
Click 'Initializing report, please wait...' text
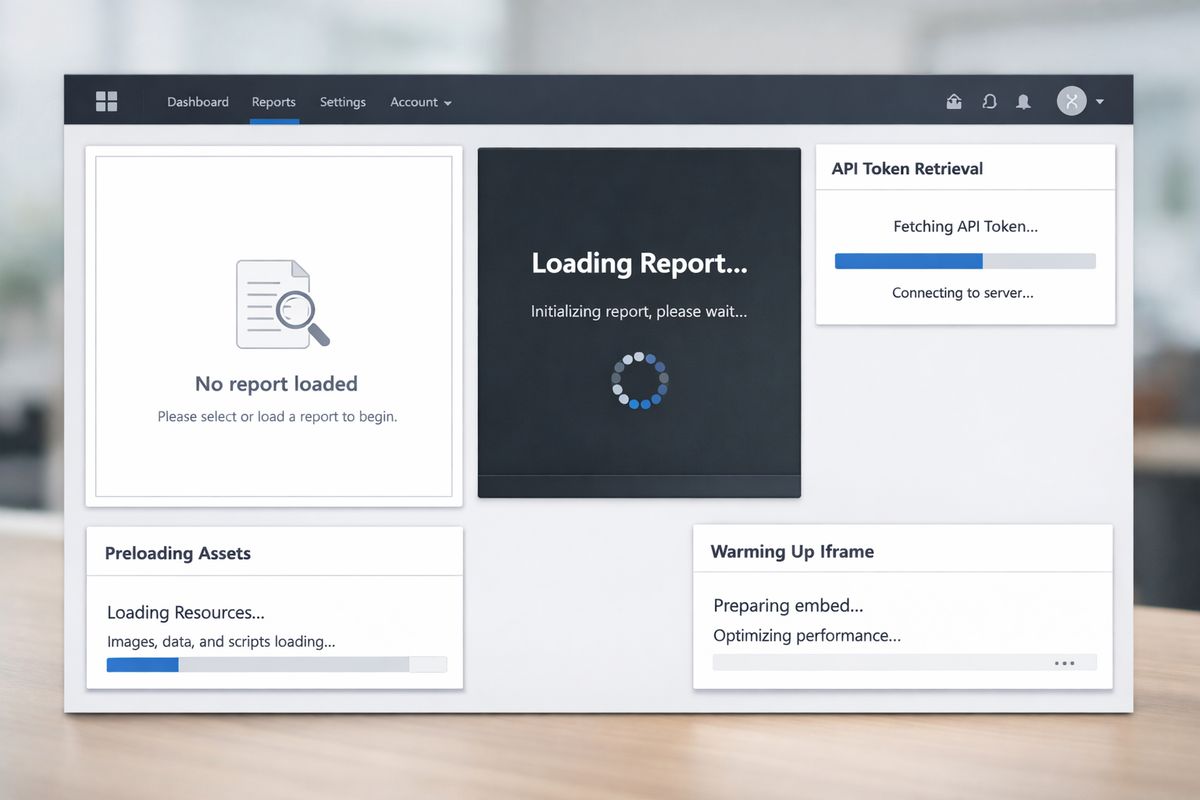(639, 312)
